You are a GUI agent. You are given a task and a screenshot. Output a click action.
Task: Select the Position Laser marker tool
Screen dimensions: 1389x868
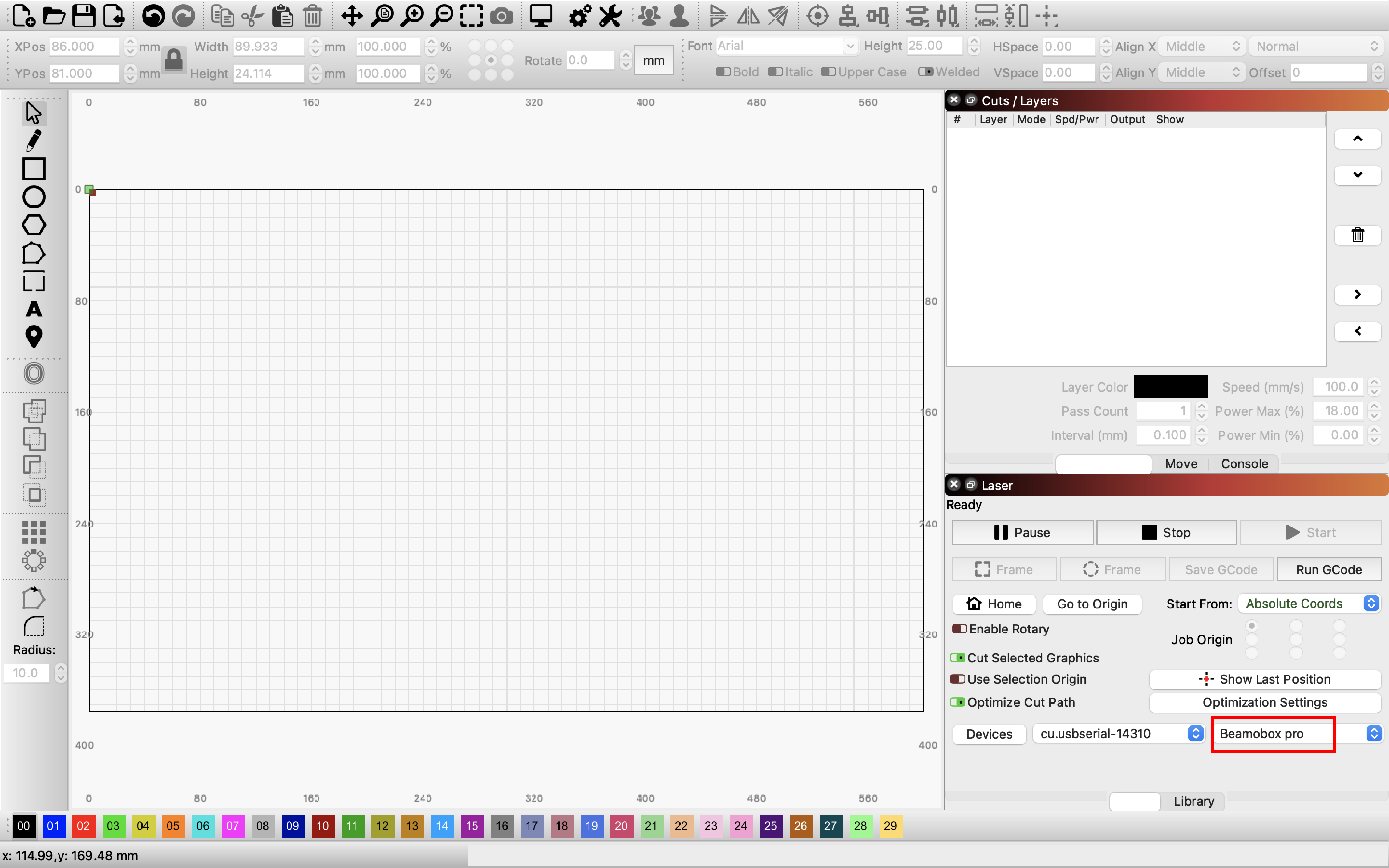33,336
